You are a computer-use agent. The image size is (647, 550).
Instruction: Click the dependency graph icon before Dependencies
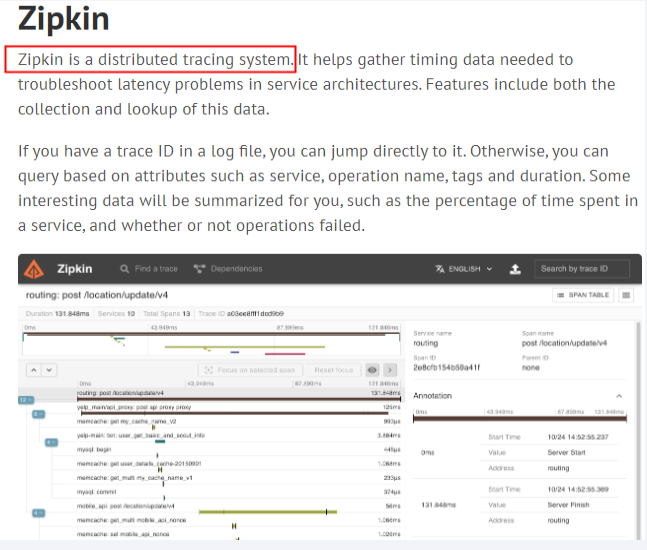199,269
